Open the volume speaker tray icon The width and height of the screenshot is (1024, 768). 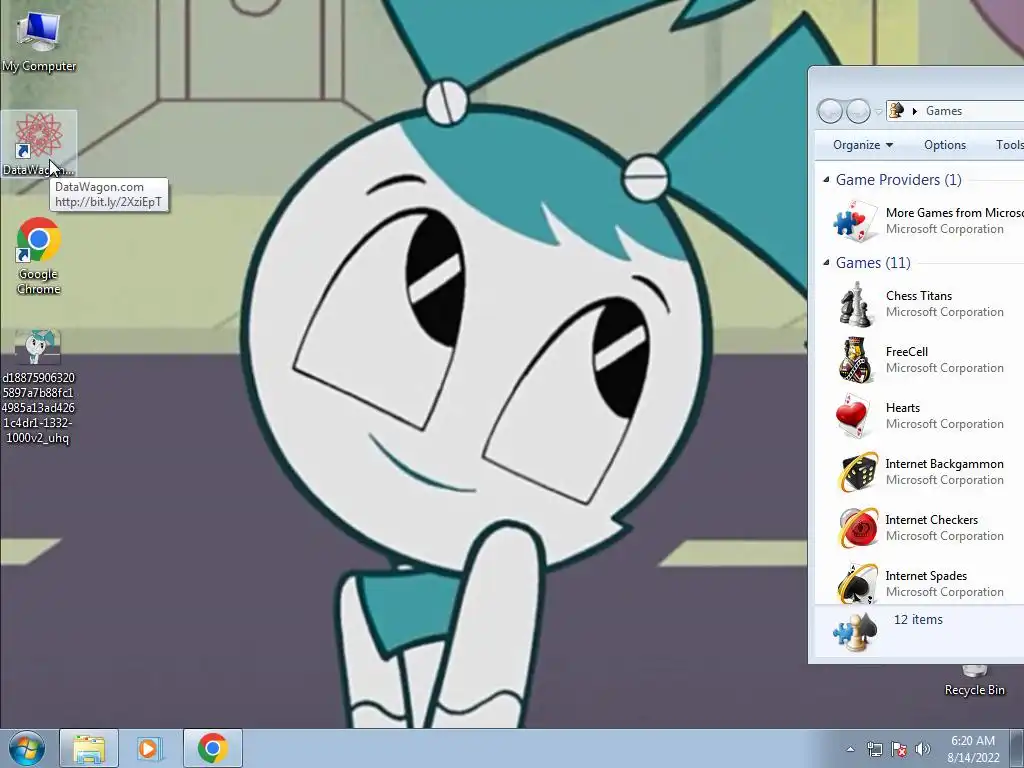pos(922,749)
